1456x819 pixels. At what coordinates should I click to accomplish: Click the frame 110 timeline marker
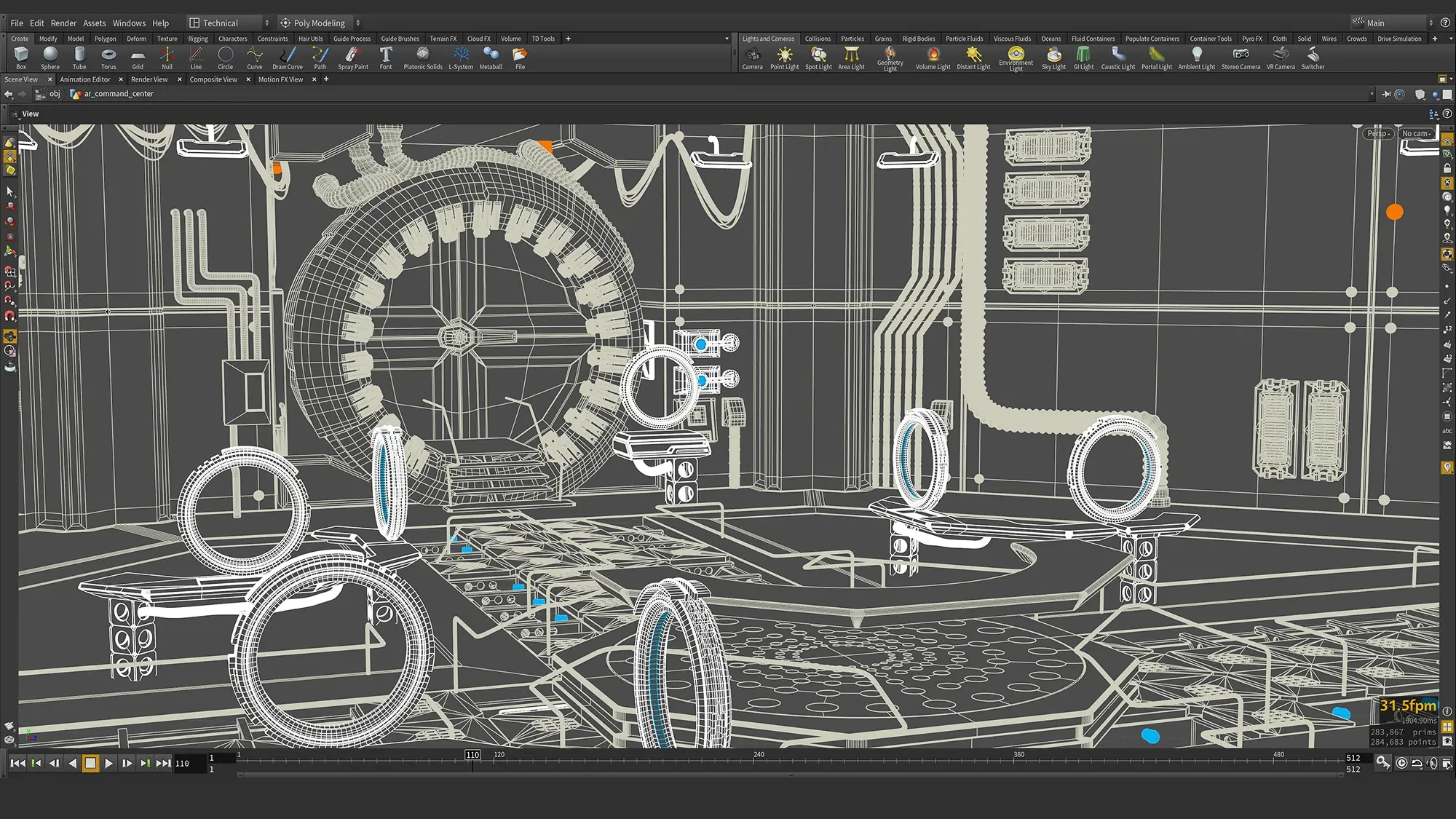[x=472, y=755]
